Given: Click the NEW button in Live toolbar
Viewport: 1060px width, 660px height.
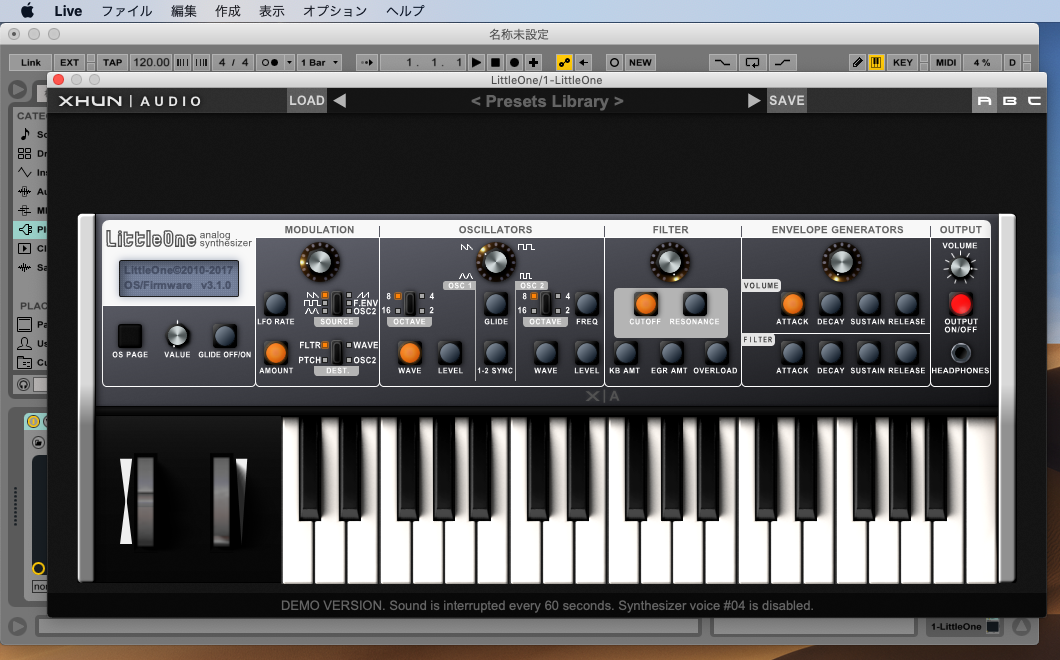Looking at the screenshot, I should click(640, 62).
